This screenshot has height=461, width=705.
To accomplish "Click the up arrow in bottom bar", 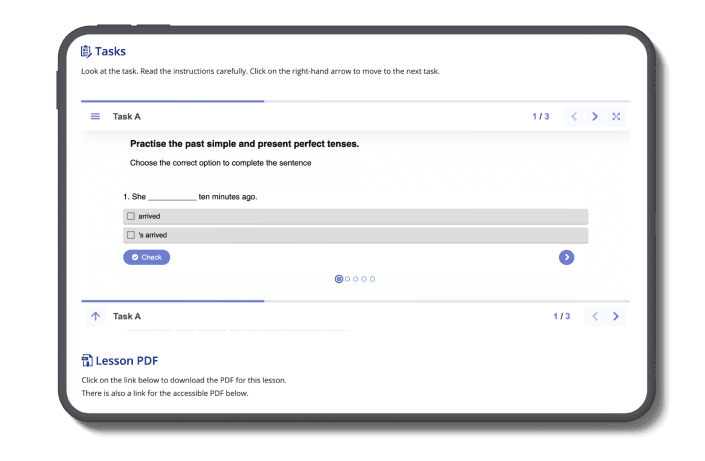I will pyautogui.click(x=96, y=316).
